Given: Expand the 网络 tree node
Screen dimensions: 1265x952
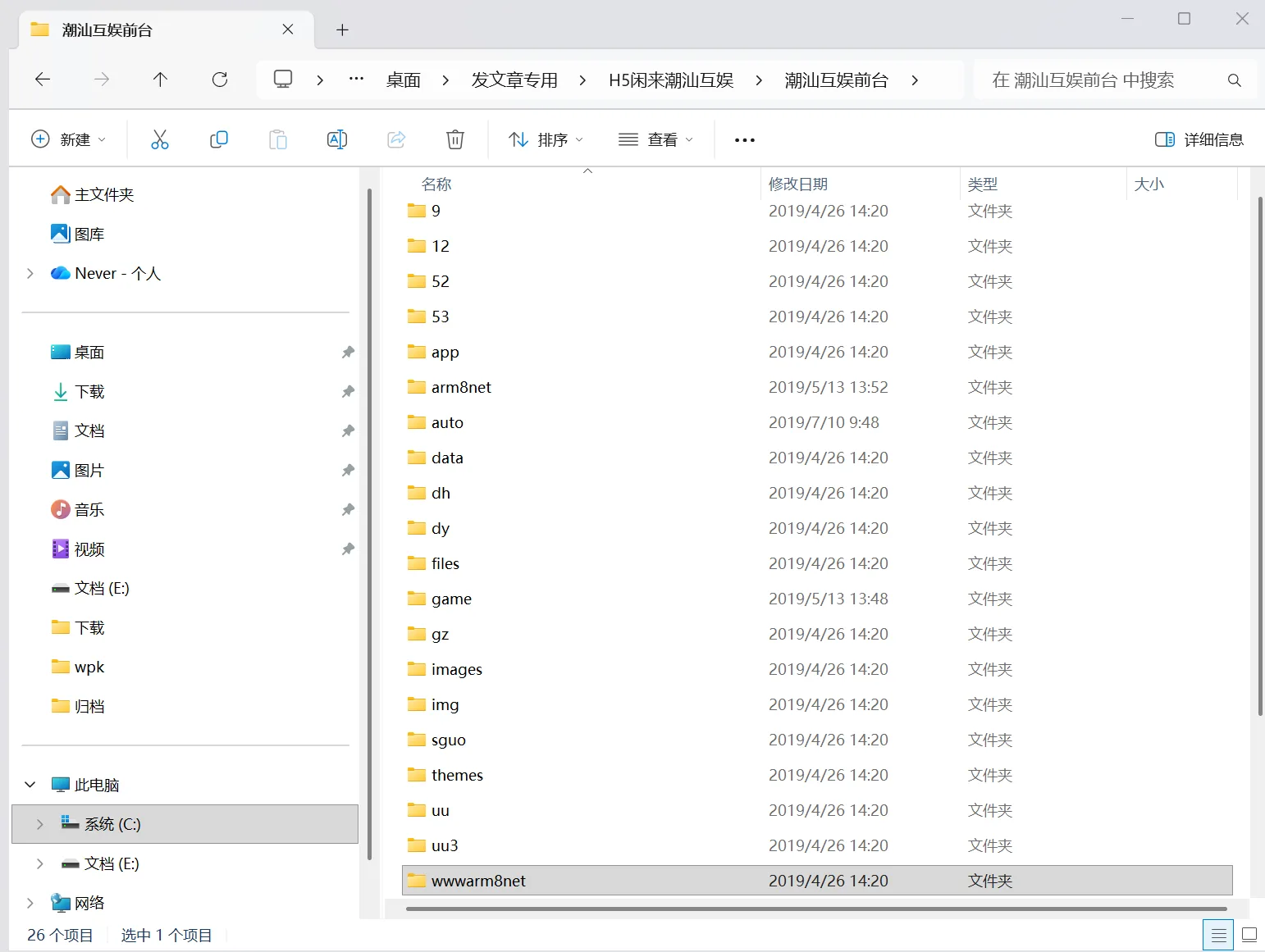Looking at the screenshot, I should coord(30,903).
